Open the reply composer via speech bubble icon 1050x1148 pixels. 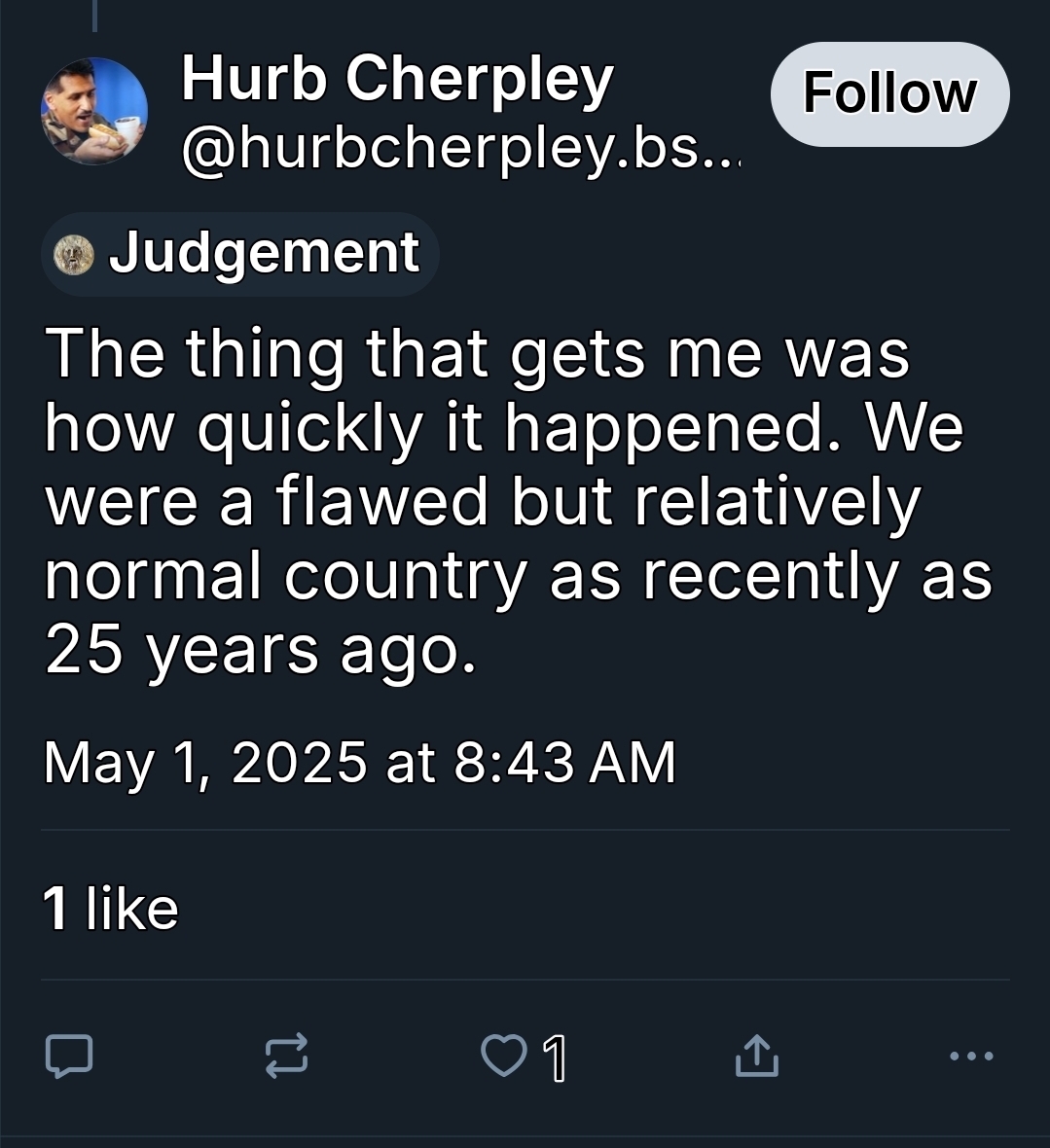[69, 1057]
